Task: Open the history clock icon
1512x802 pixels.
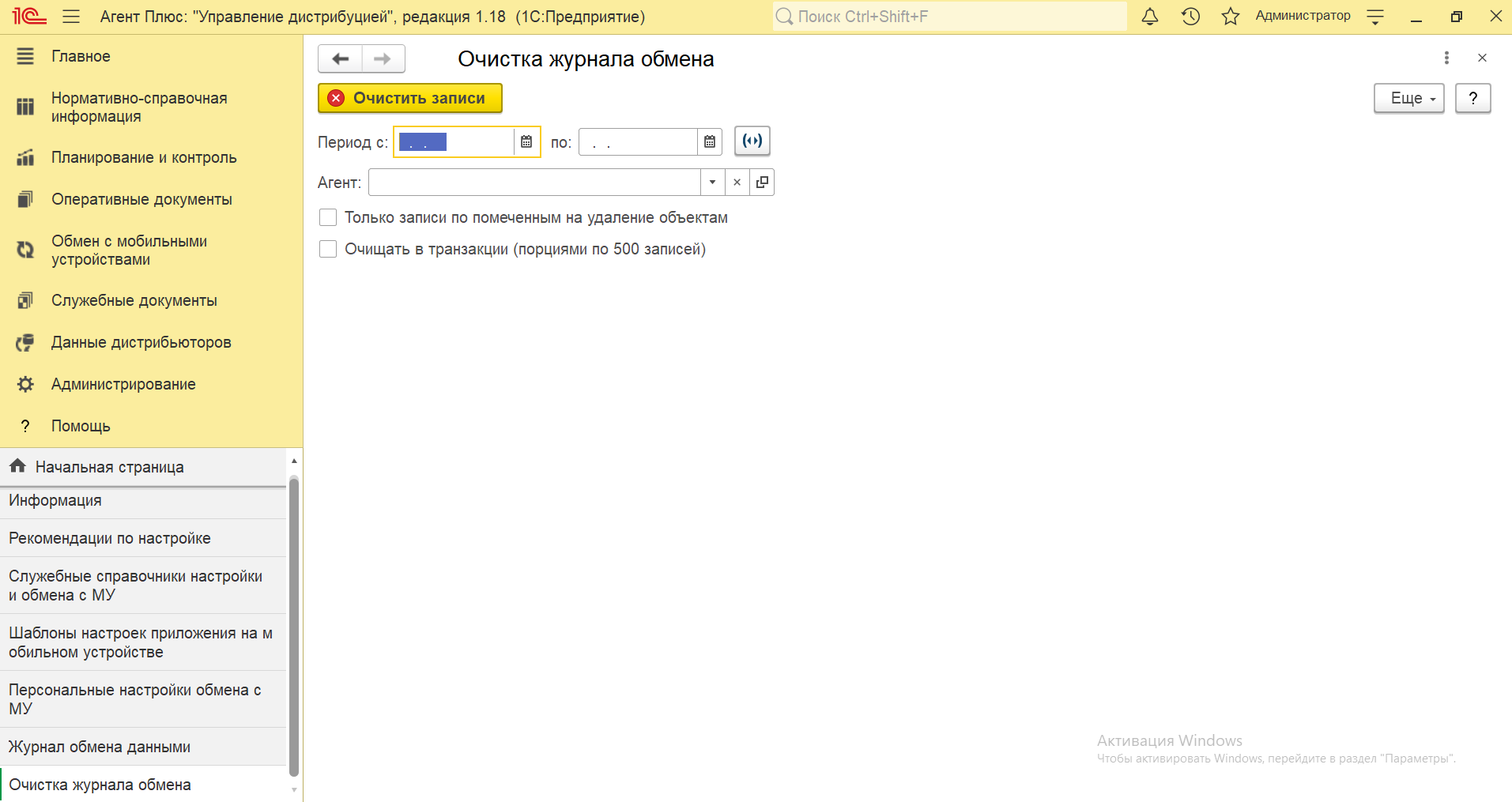Action: click(1190, 17)
